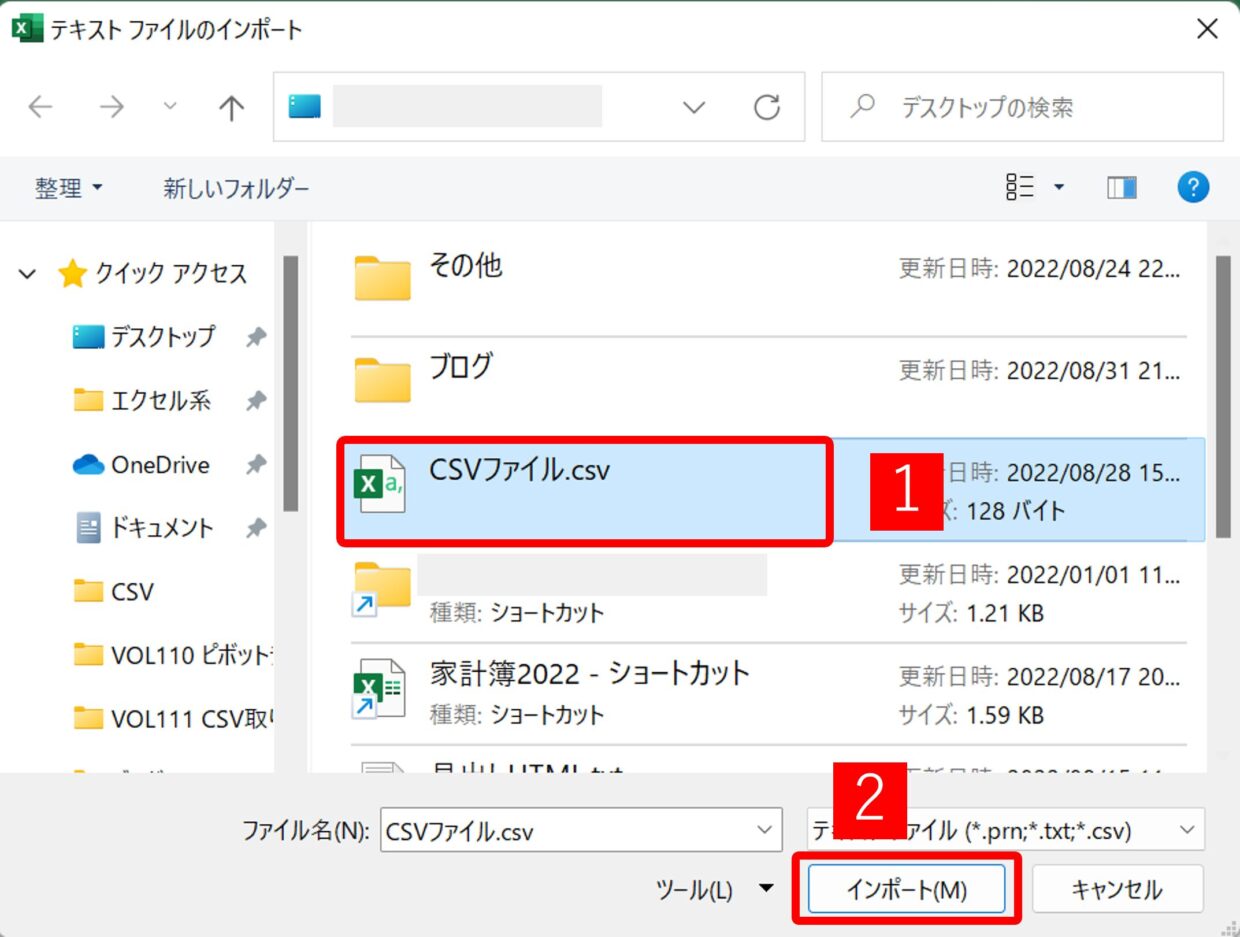Select ドキュメント in the sidebar
The image size is (1240, 937).
tap(162, 528)
